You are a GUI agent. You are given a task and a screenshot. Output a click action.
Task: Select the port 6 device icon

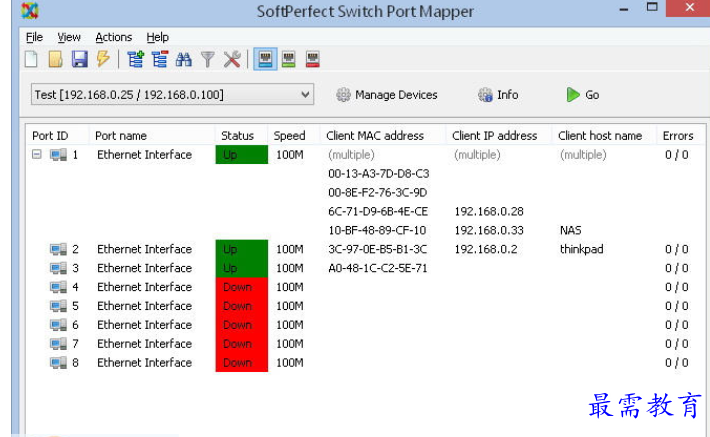pyautogui.click(x=58, y=325)
